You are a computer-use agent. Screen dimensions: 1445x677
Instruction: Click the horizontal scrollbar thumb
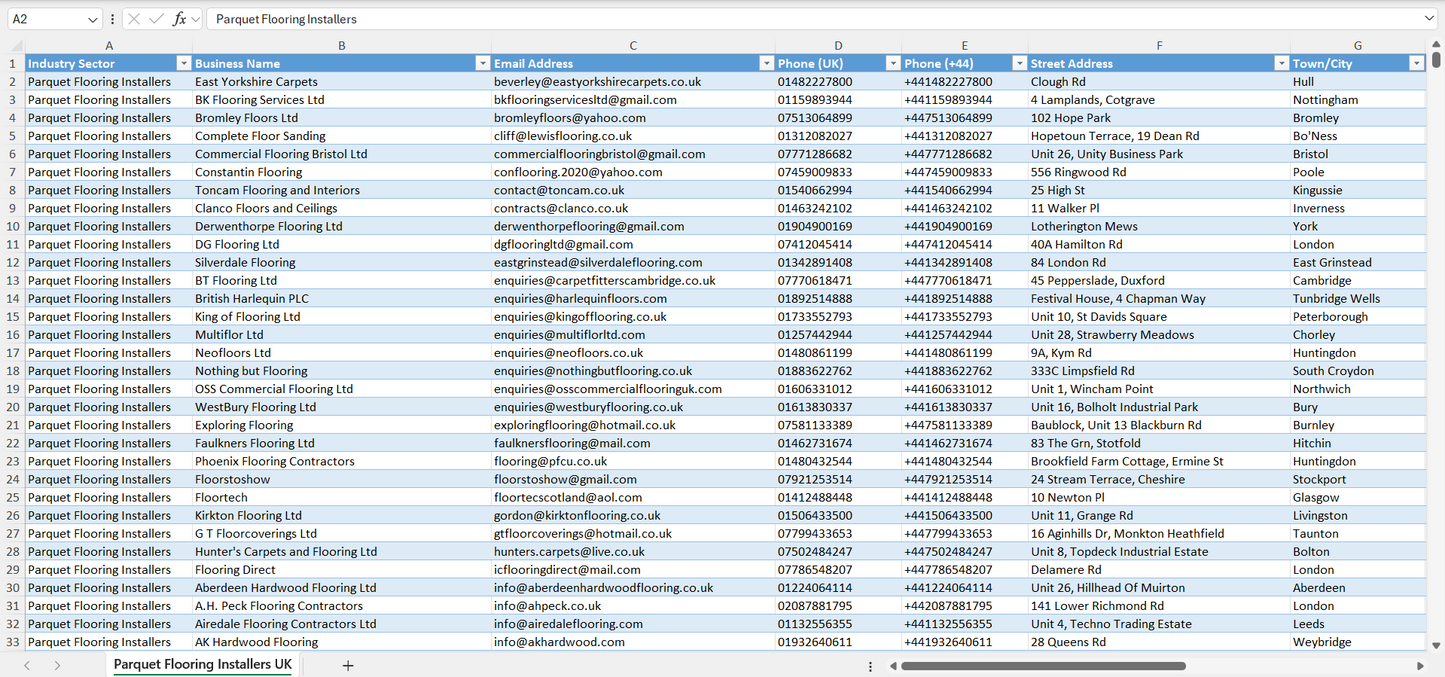[1044, 665]
